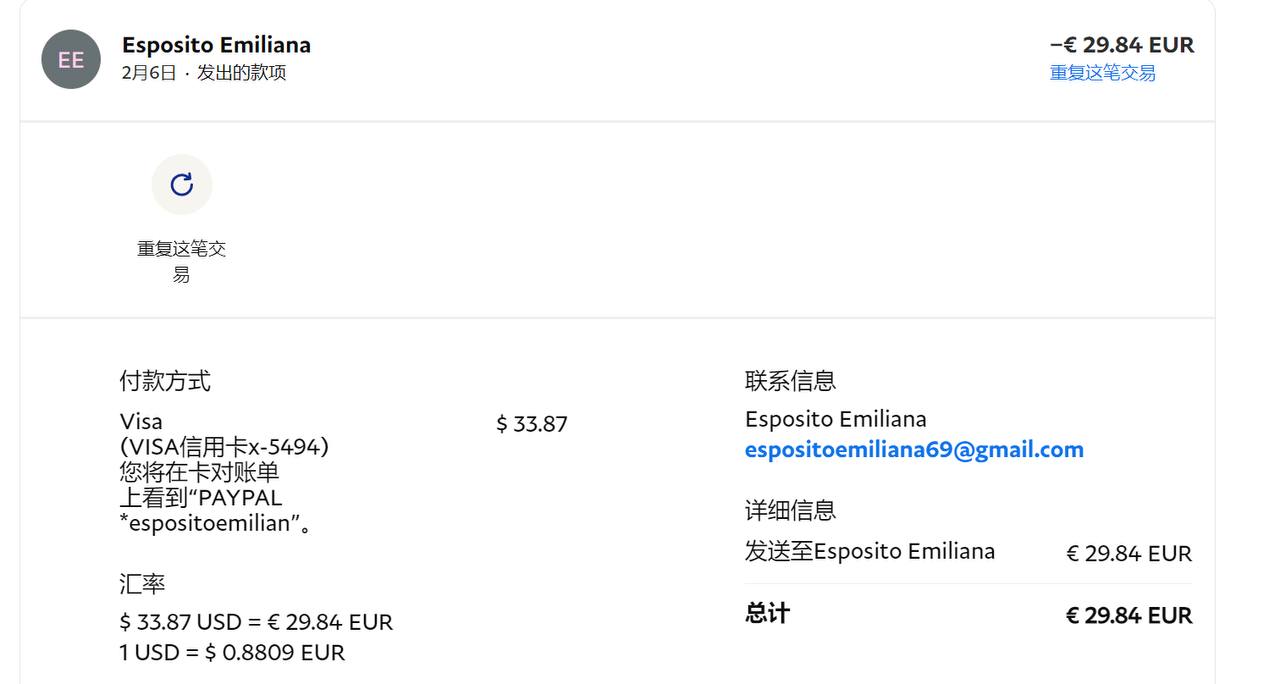Click the 发送至Esposito Emiliana detail row
The width and height of the screenshot is (1280, 684).
[869, 552]
